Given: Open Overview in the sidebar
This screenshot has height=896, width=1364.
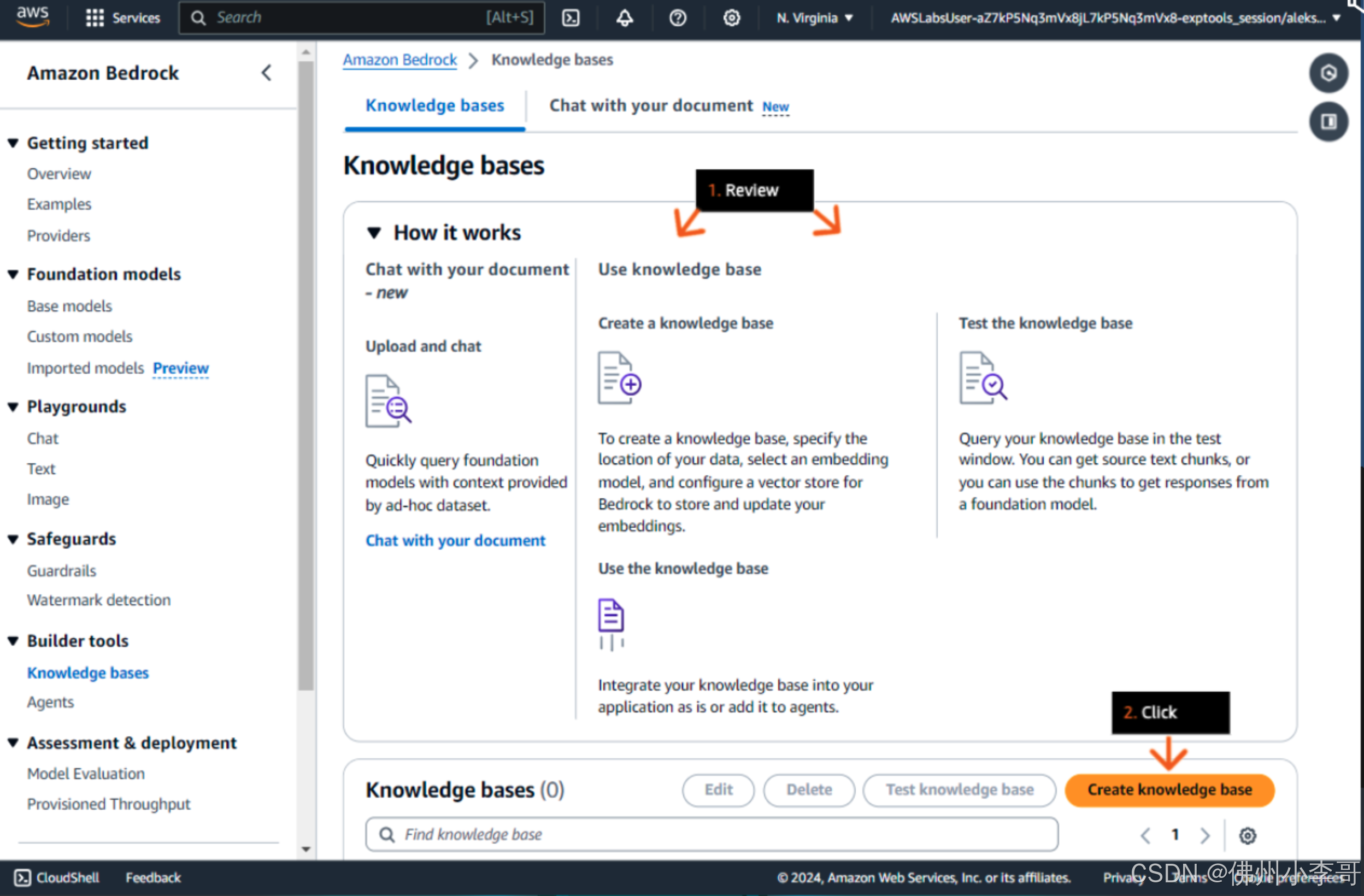Looking at the screenshot, I should tap(59, 174).
